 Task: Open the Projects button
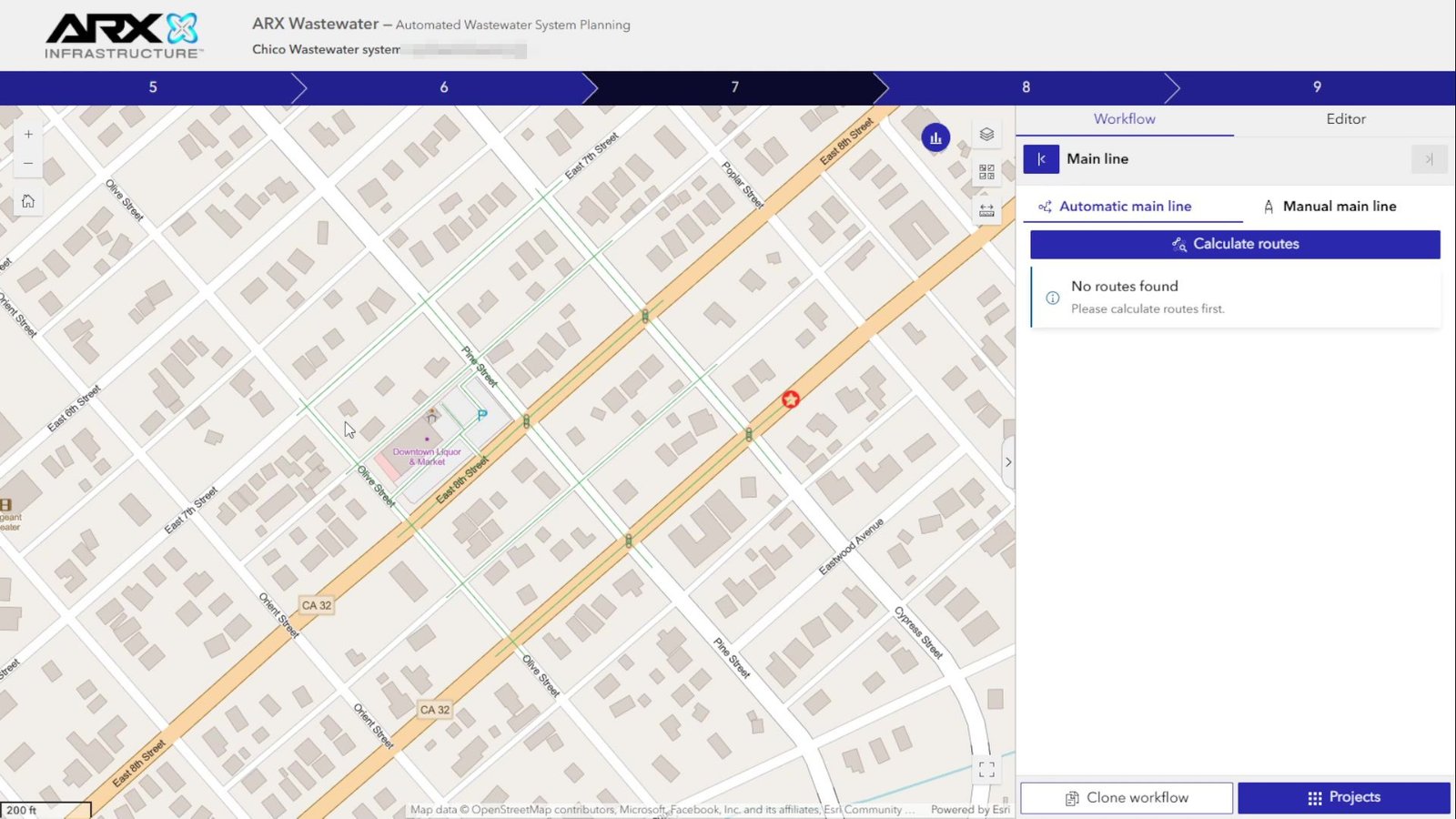tap(1344, 798)
